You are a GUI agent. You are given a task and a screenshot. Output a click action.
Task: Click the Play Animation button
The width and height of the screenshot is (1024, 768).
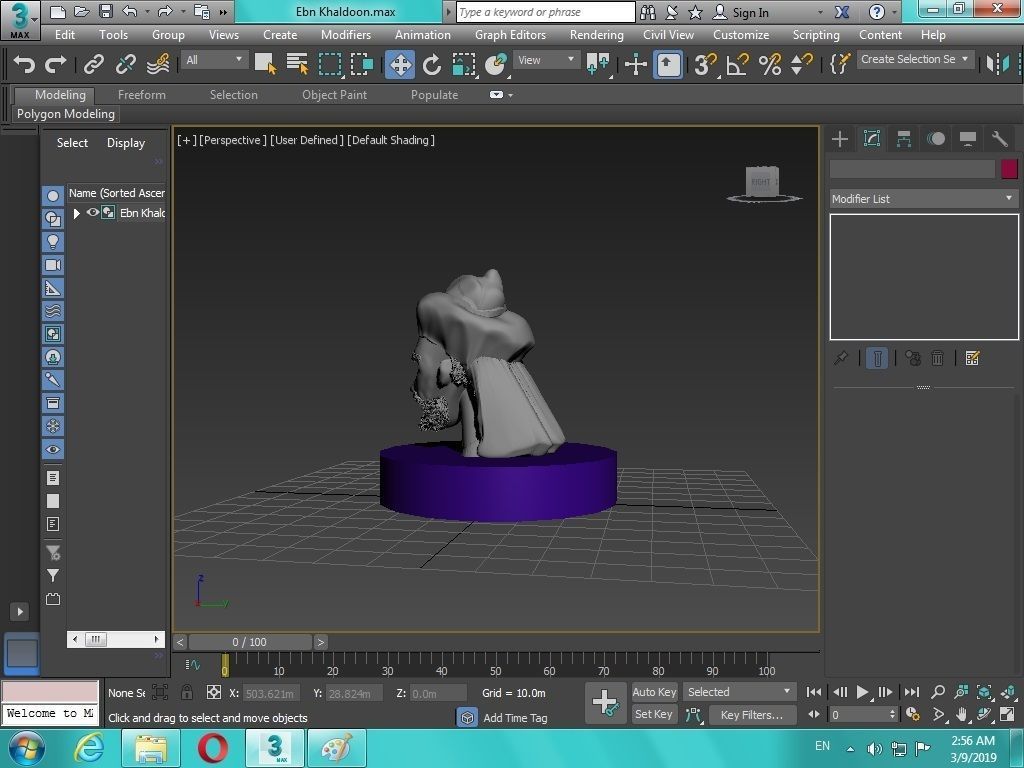click(862, 692)
